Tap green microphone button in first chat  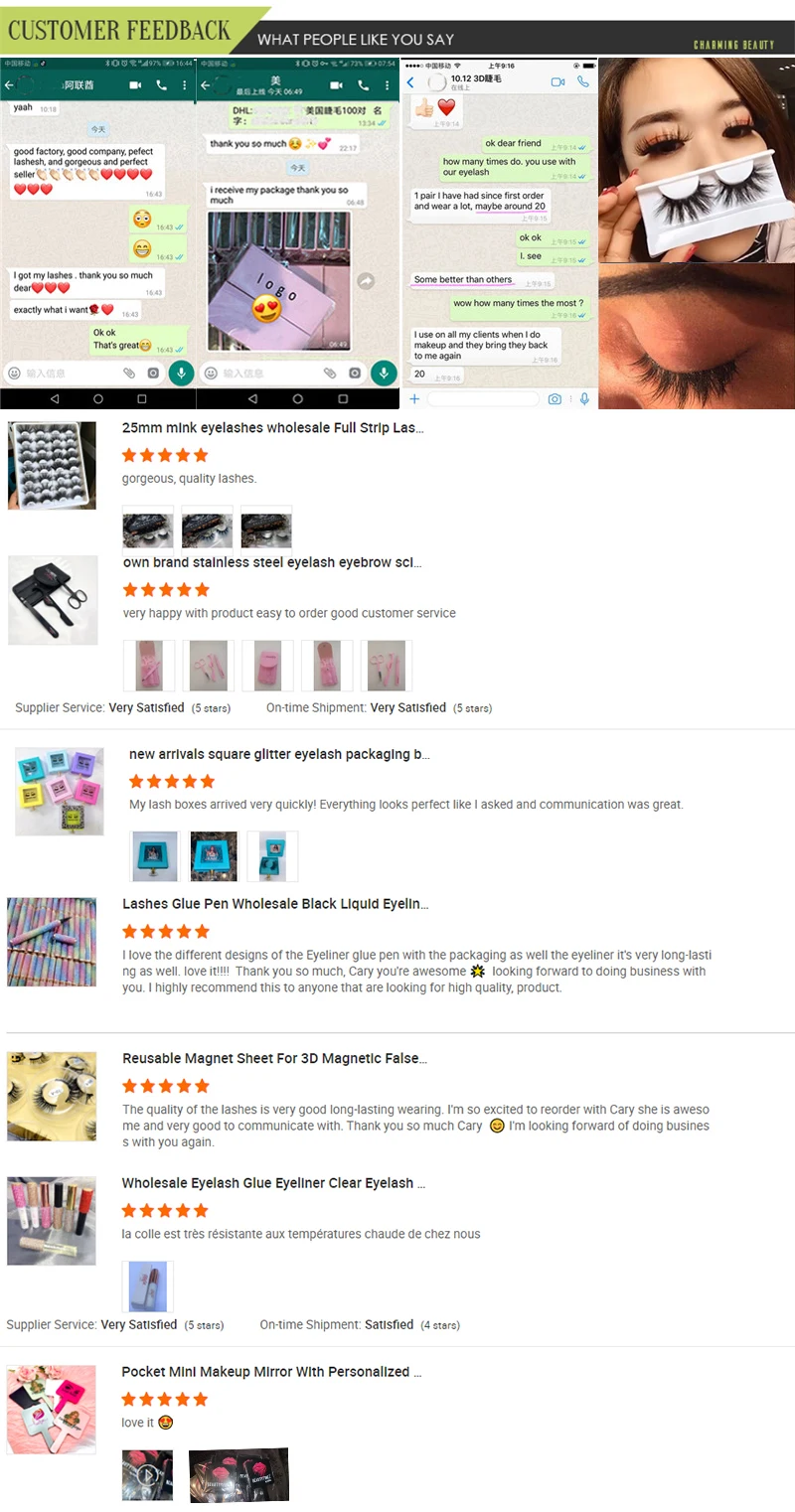tap(181, 373)
